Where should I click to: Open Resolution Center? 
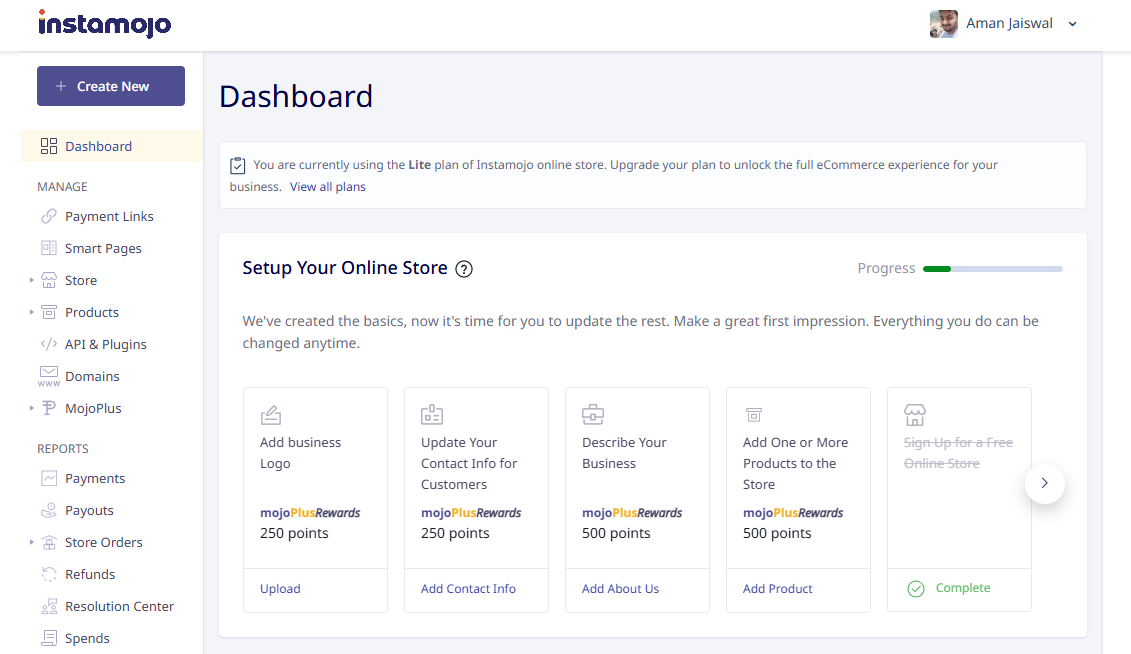click(119, 606)
